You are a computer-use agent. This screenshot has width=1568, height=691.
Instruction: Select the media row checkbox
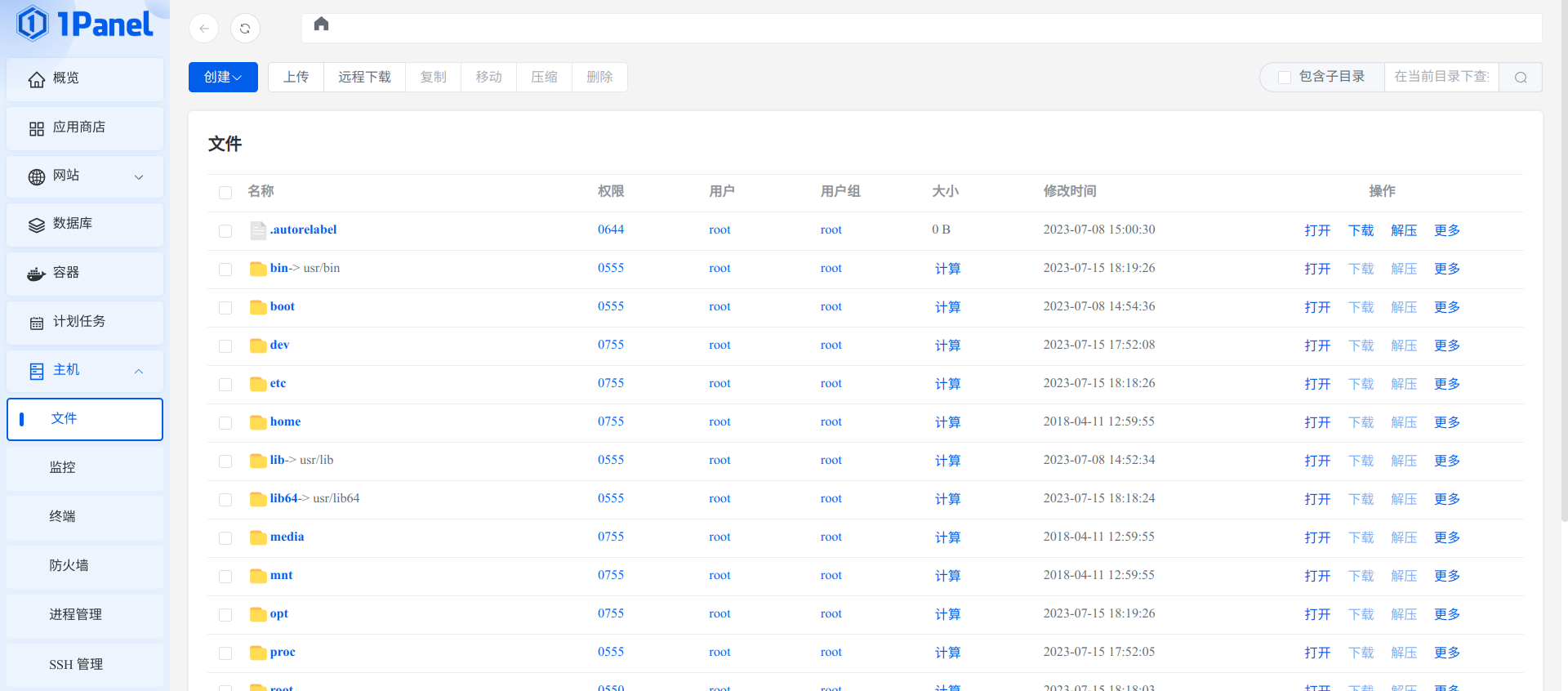(x=225, y=538)
